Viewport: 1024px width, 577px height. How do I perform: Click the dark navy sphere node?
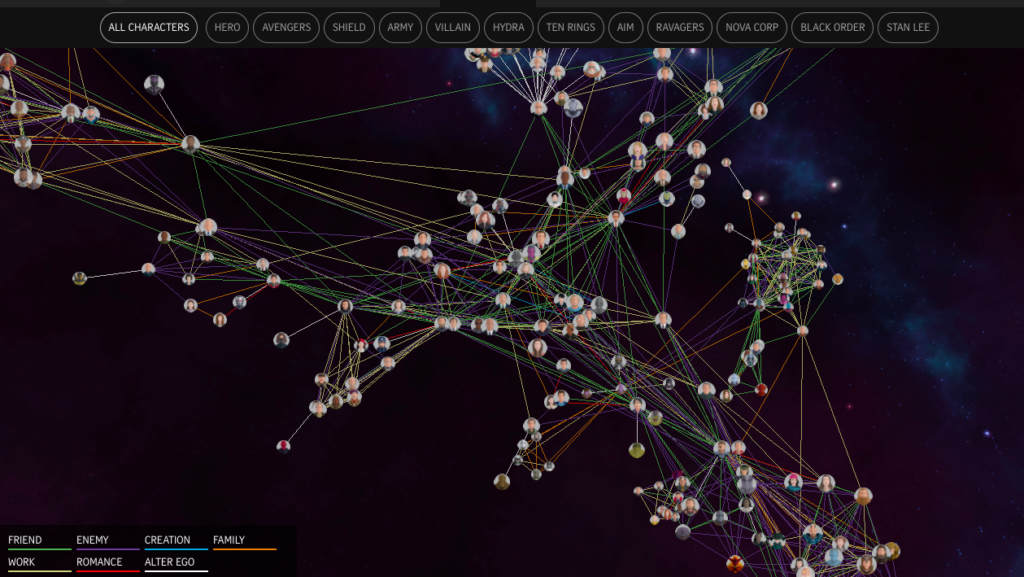pos(682,532)
